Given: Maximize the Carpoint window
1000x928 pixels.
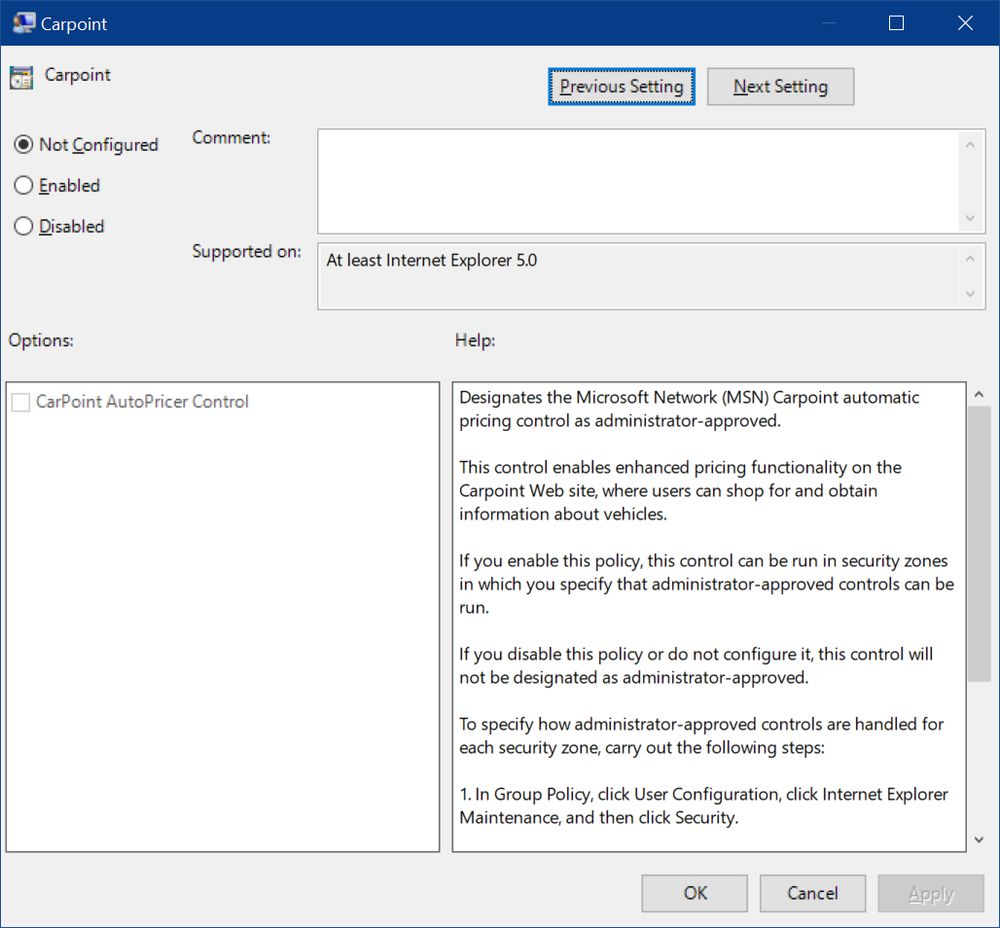Looking at the screenshot, I should 896,23.
